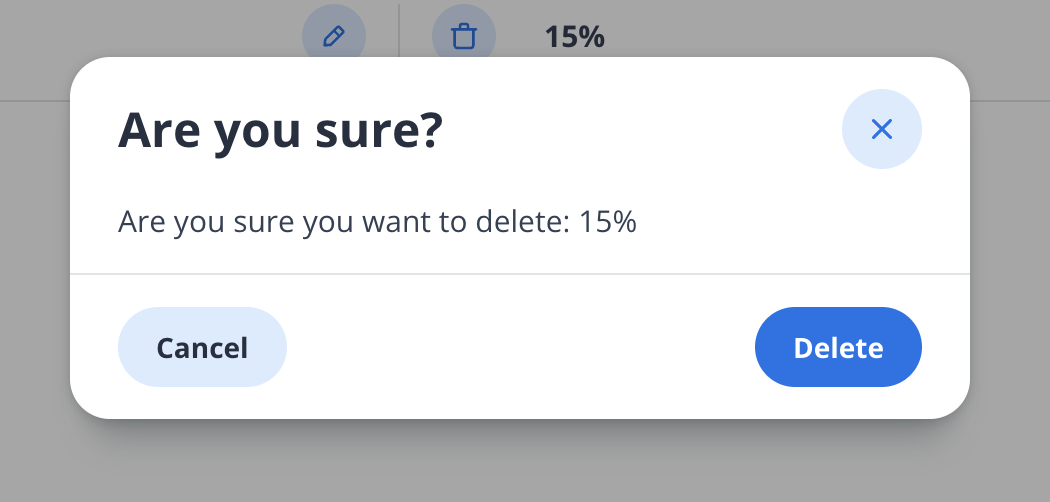Click the horizontal divider inside the dialog
Image resolution: width=1050 pixels, height=502 pixels.
coord(520,273)
